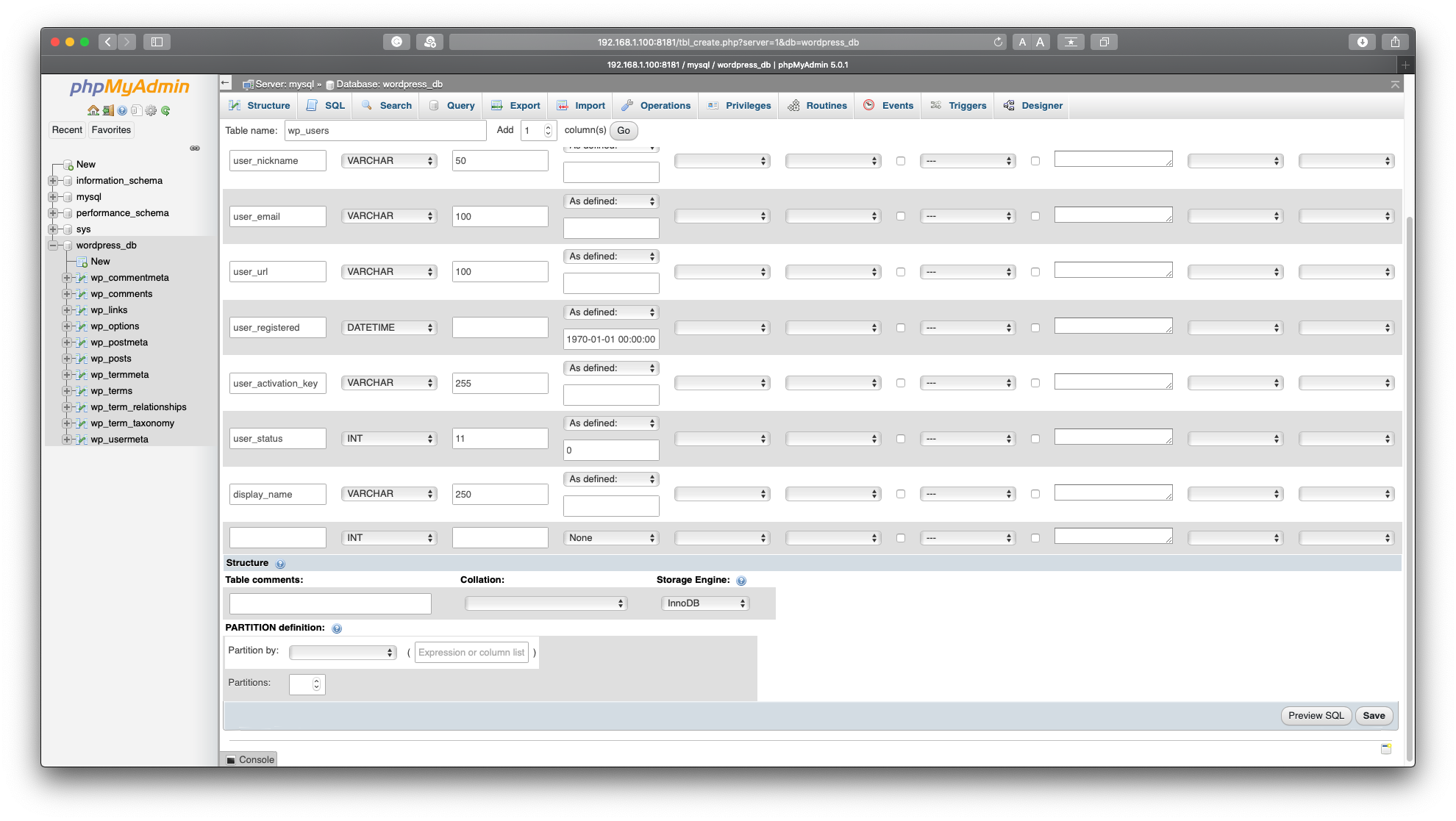The image size is (1456, 821).
Task: Toggle the browser sidebar icon
Action: pos(157,42)
